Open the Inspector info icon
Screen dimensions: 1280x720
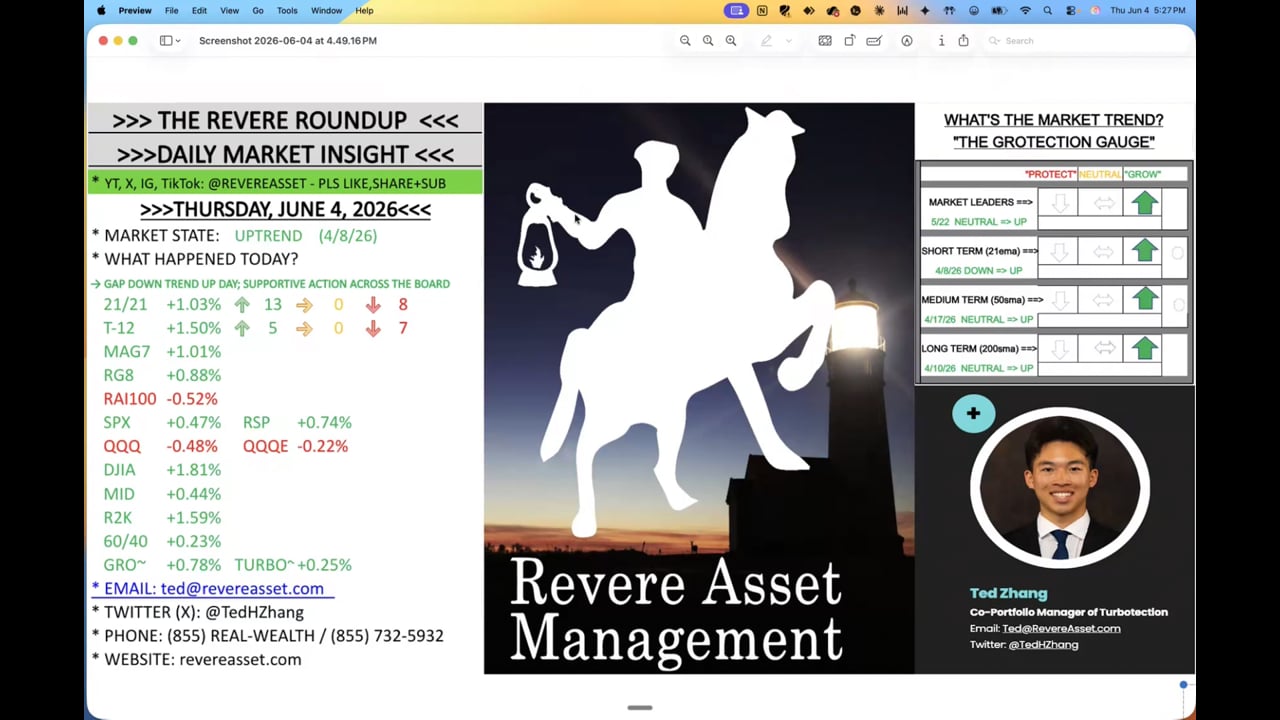[x=941, y=41]
